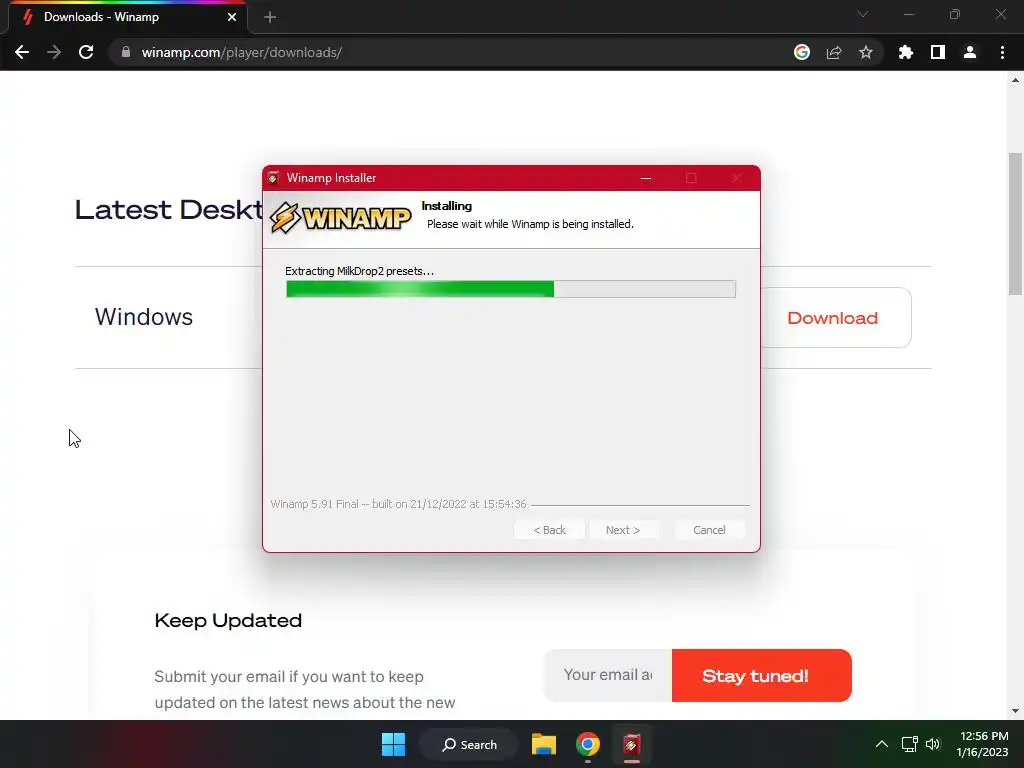Select the Downloads - Winamp tab
This screenshot has height=768, width=1024.
tap(127, 17)
